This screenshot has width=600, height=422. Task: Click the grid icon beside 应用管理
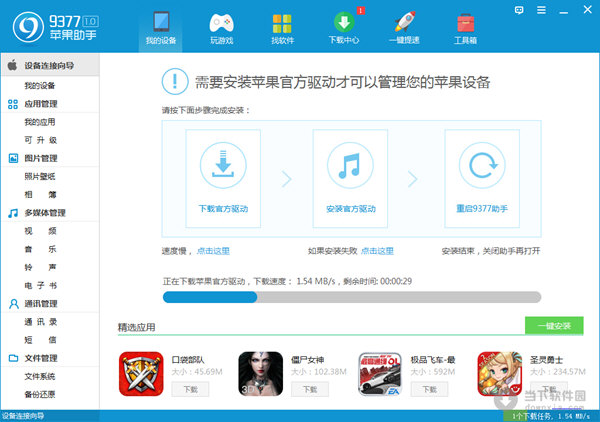point(13,104)
